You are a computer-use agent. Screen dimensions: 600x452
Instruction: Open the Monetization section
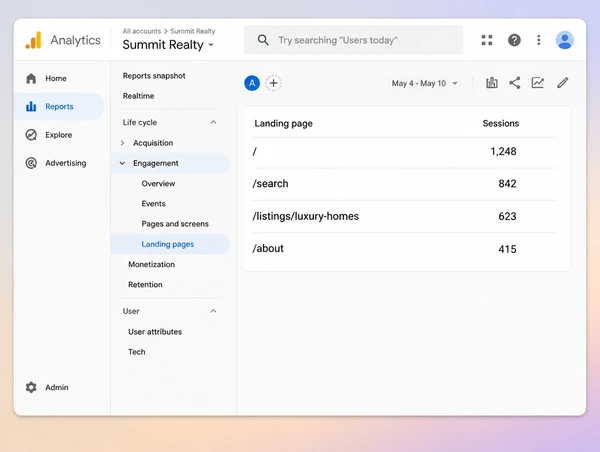[151, 264]
